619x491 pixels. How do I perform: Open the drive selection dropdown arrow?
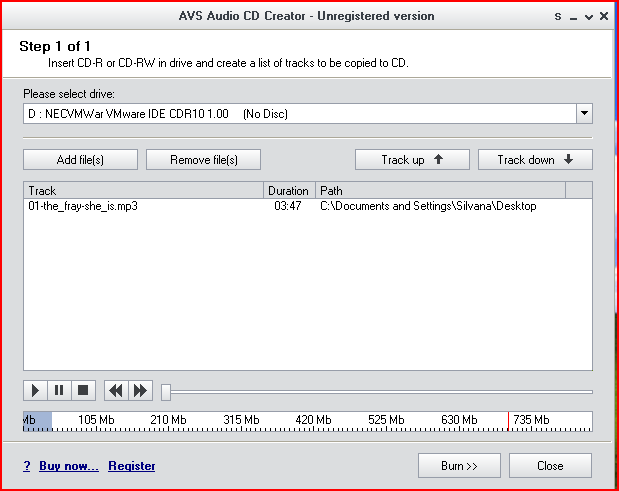pyautogui.click(x=585, y=114)
